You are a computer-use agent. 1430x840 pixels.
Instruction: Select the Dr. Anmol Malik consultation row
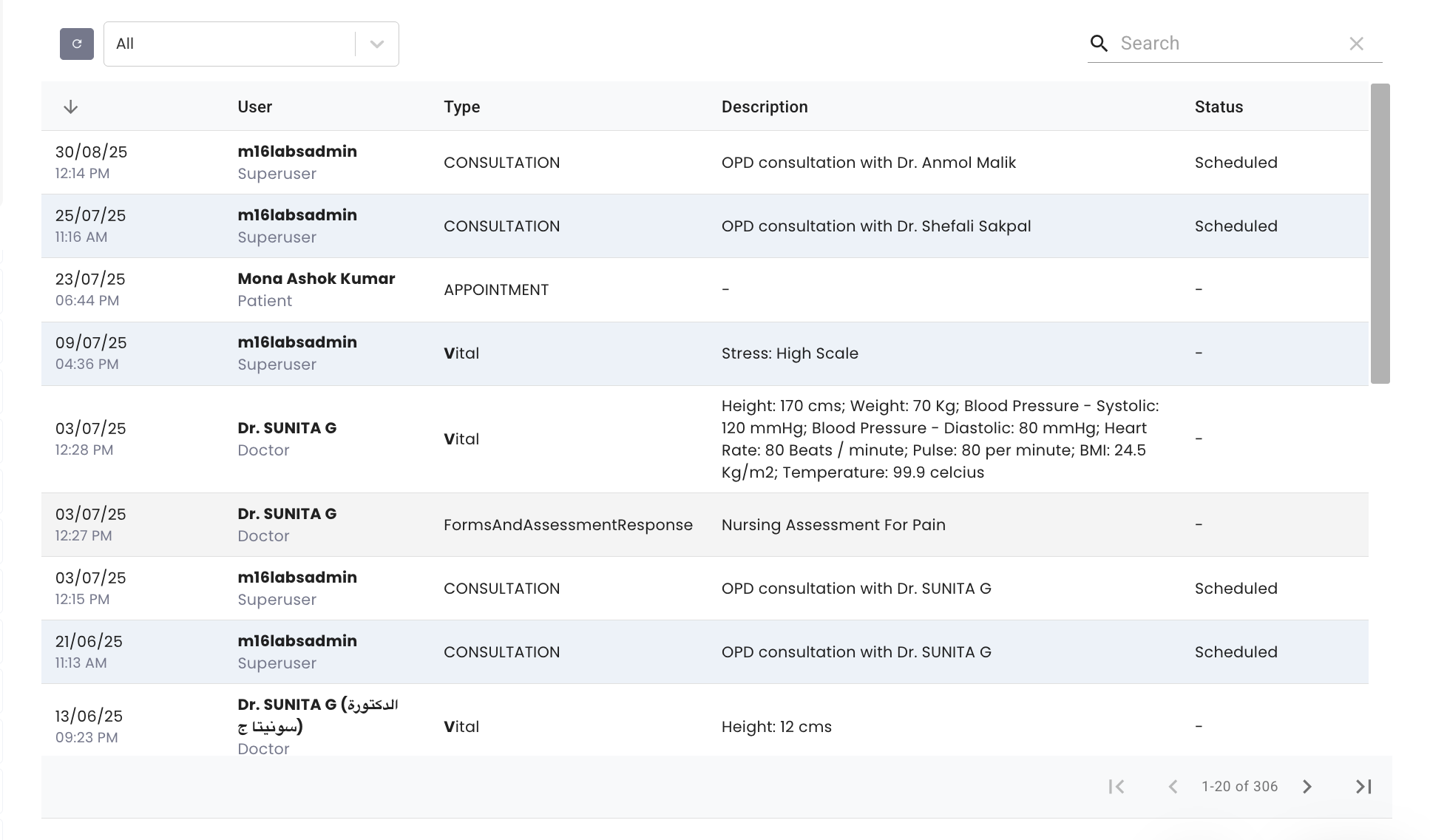coord(868,163)
